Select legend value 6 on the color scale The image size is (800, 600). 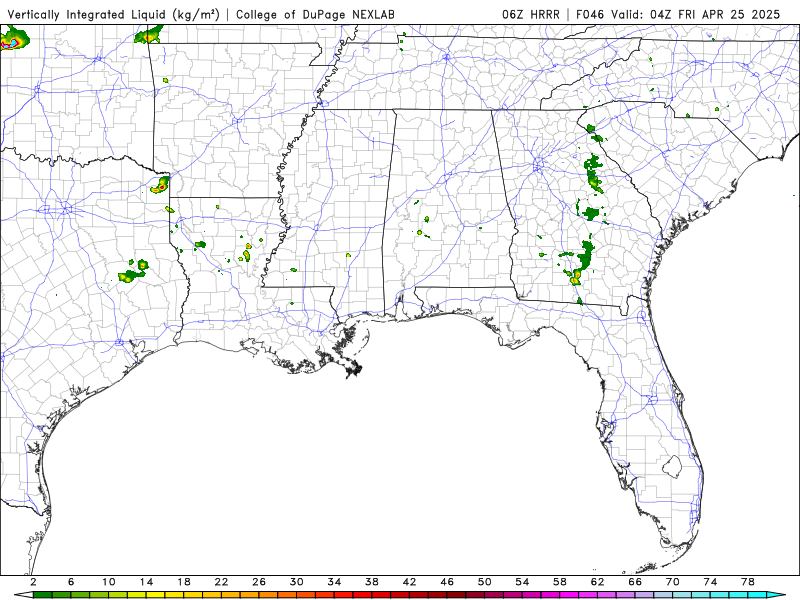click(71, 582)
